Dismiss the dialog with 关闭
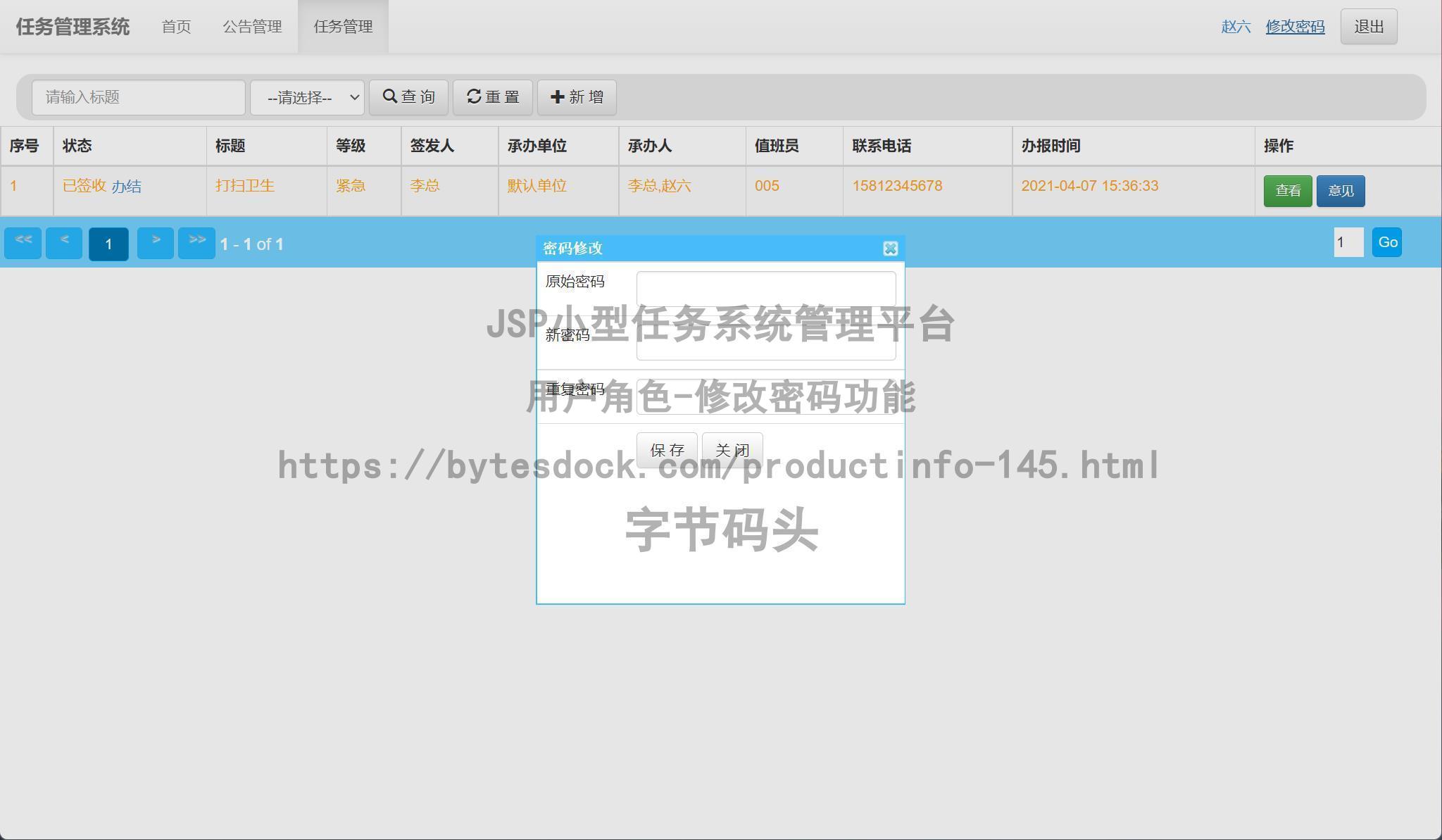Screen dimensions: 1442x840 coord(732,449)
